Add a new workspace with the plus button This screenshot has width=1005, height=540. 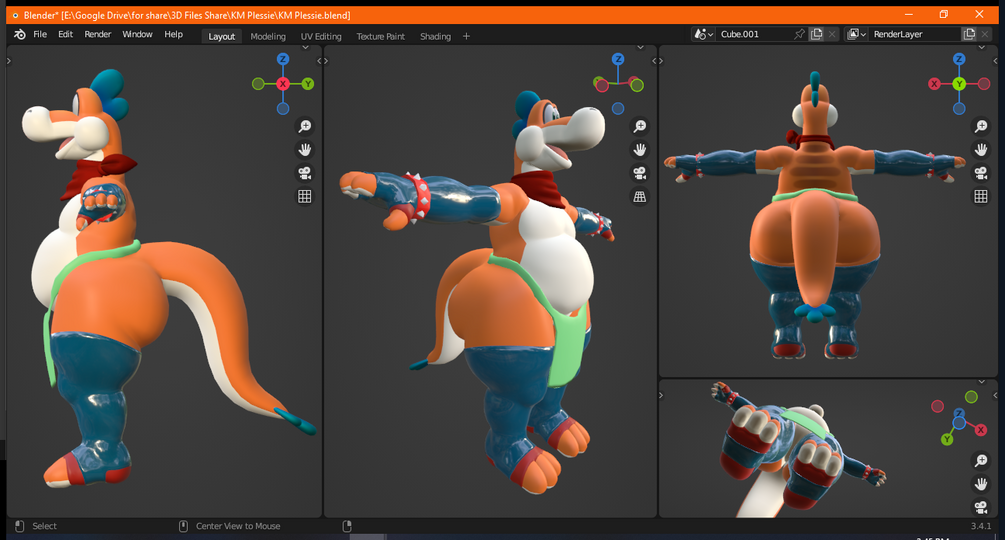point(466,37)
